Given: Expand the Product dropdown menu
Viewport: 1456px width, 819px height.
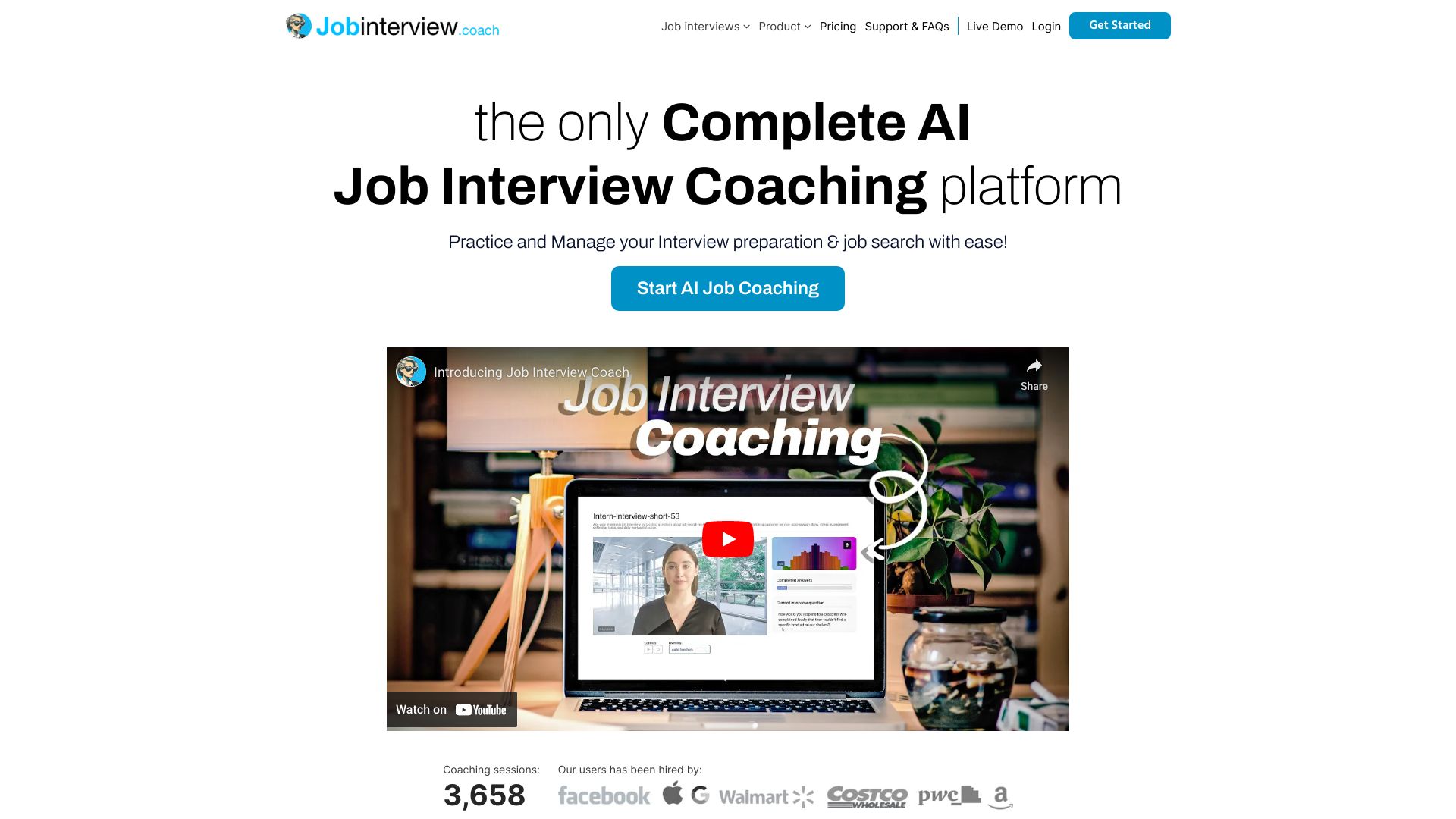Looking at the screenshot, I should point(783,26).
